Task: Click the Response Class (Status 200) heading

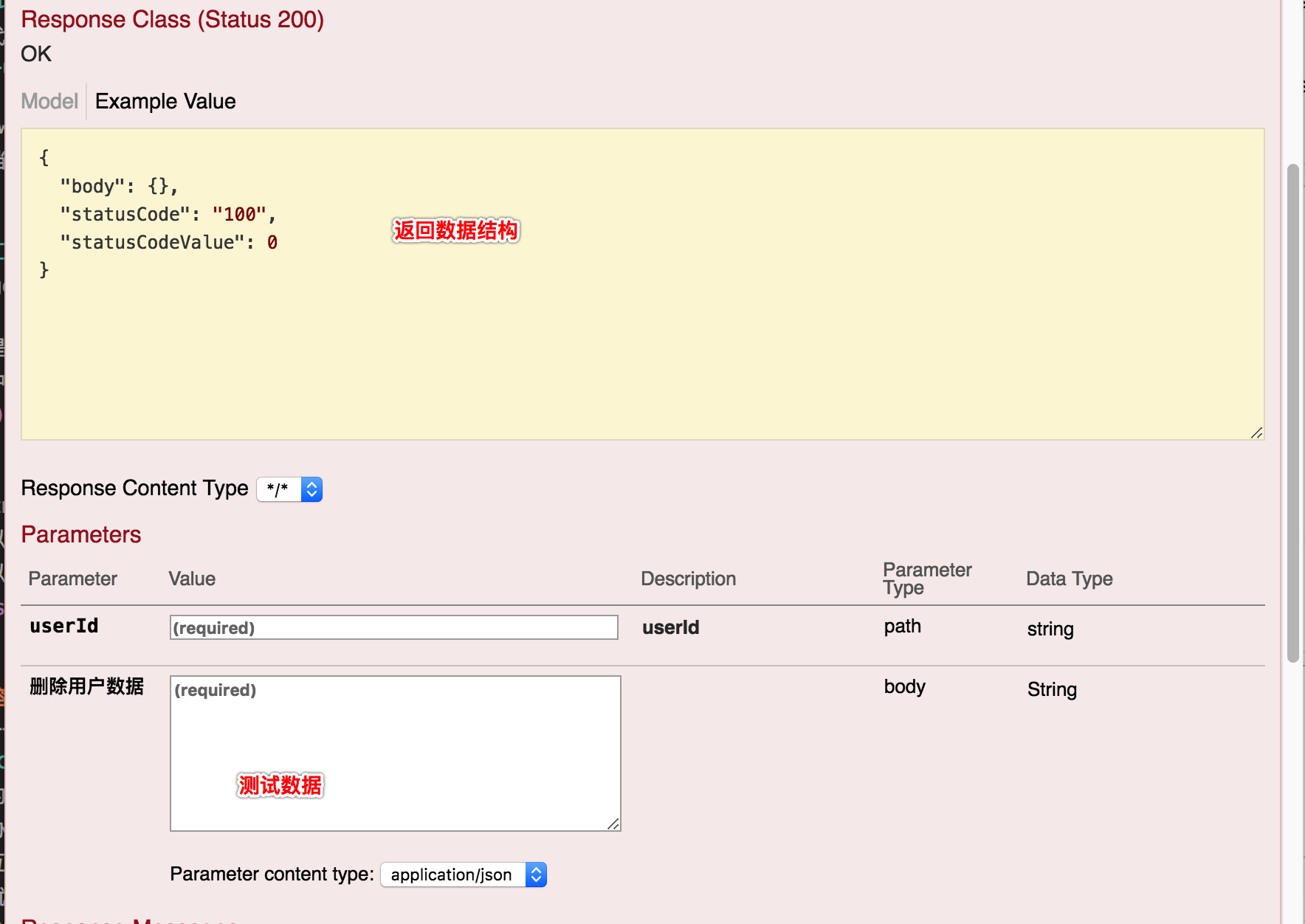Action: [172, 19]
